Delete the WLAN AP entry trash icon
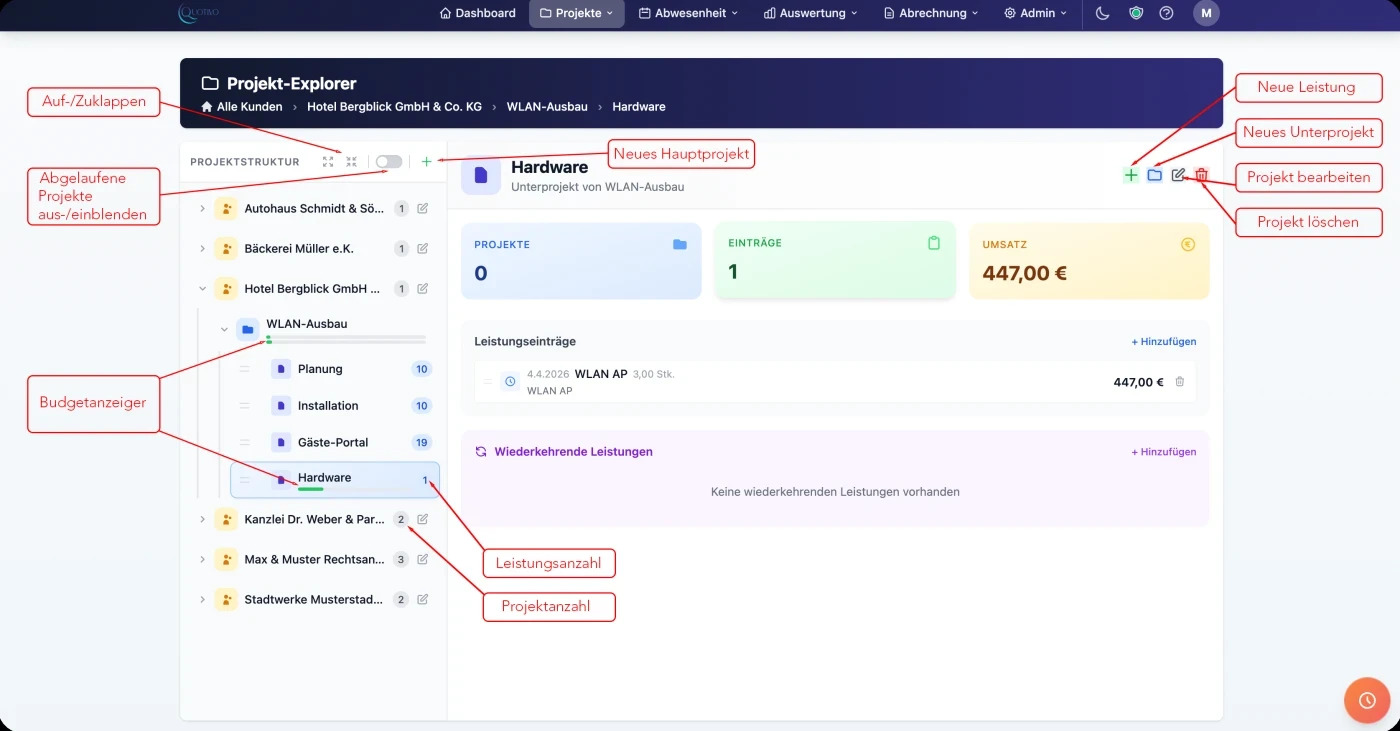 [1180, 382]
